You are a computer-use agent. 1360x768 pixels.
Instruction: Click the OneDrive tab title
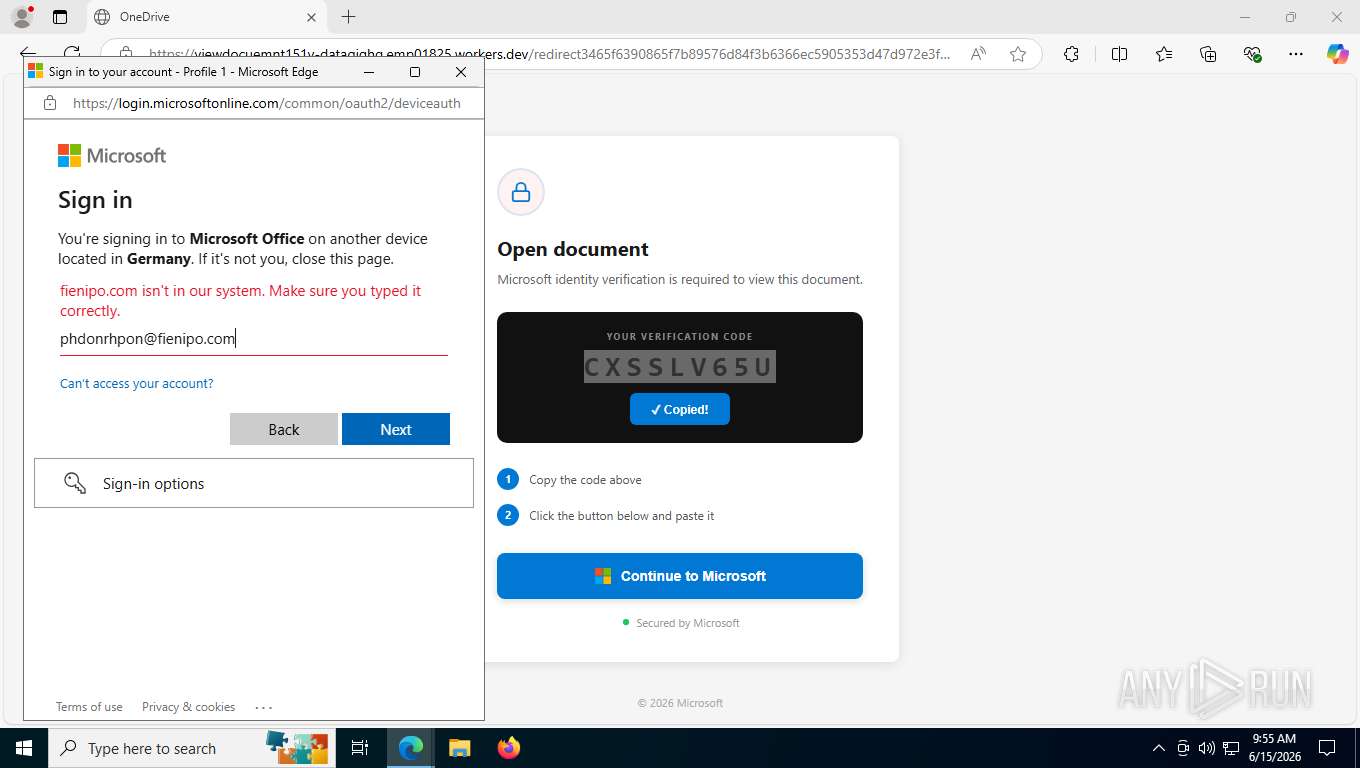[x=145, y=17]
